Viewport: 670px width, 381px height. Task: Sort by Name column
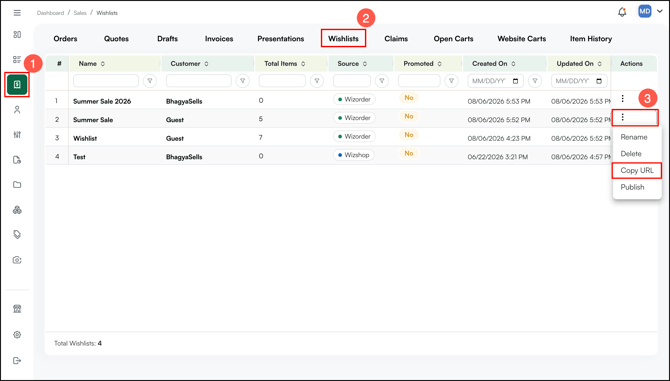103,64
